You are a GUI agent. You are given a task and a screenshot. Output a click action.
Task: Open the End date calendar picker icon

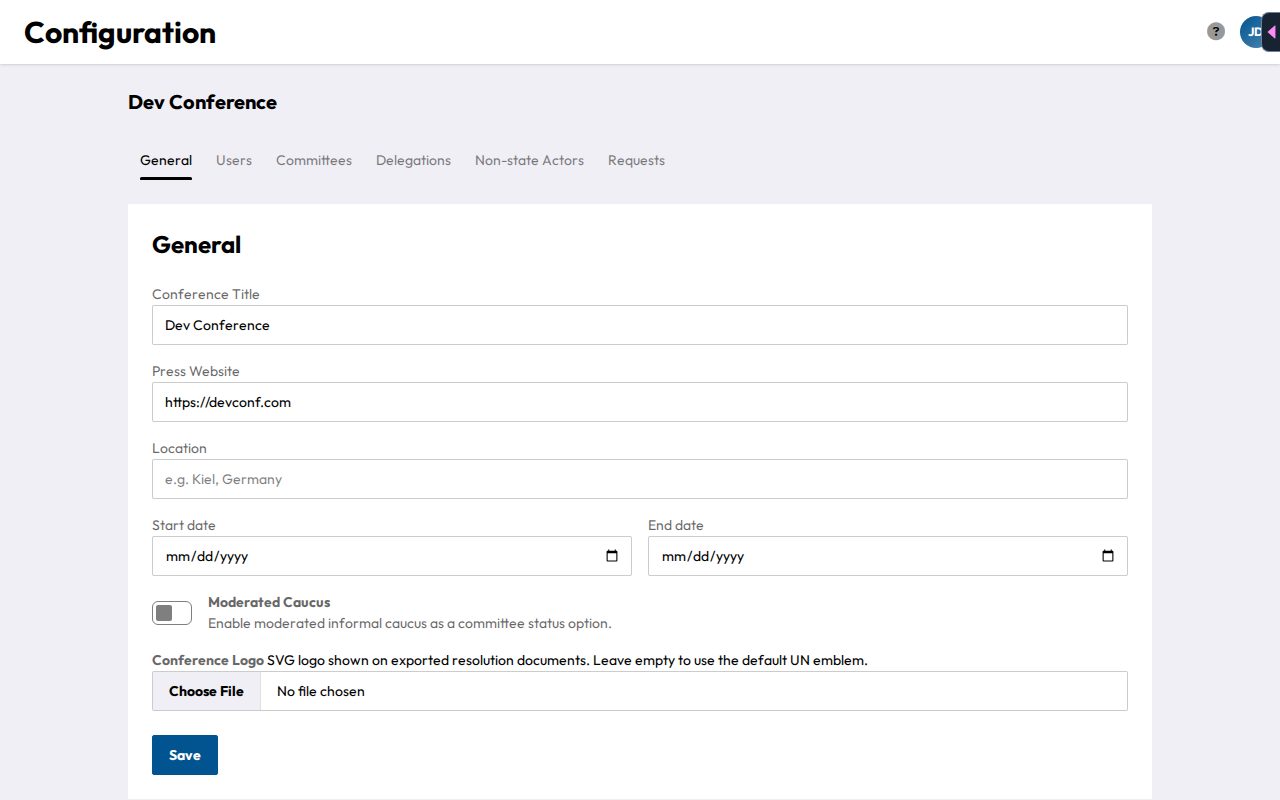point(1108,556)
